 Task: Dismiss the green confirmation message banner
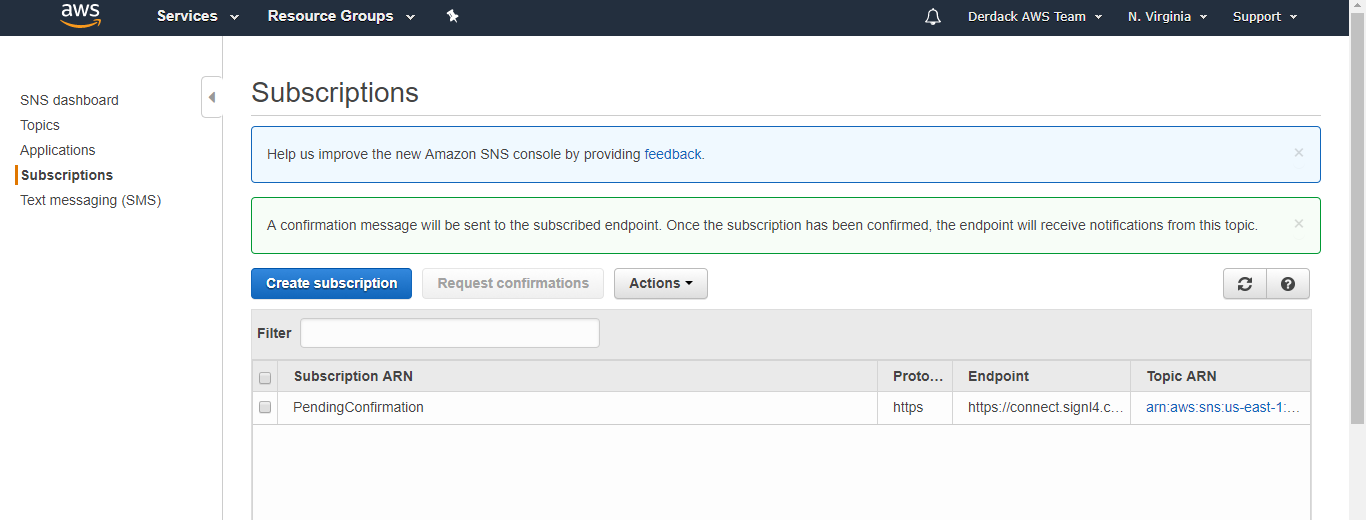click(x=1299, y=224)
